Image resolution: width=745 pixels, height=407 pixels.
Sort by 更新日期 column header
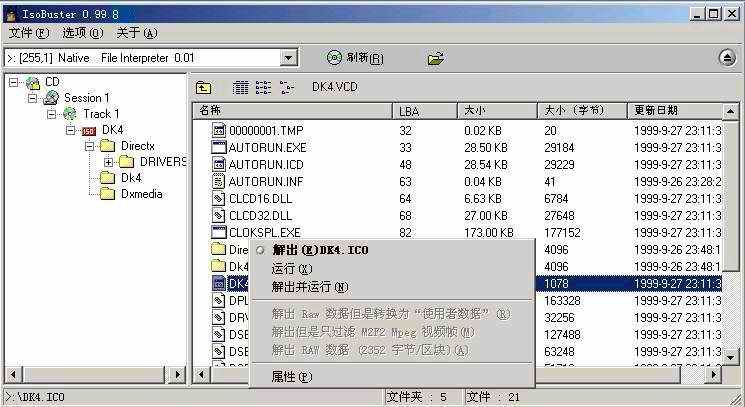[x=675, y=111]
